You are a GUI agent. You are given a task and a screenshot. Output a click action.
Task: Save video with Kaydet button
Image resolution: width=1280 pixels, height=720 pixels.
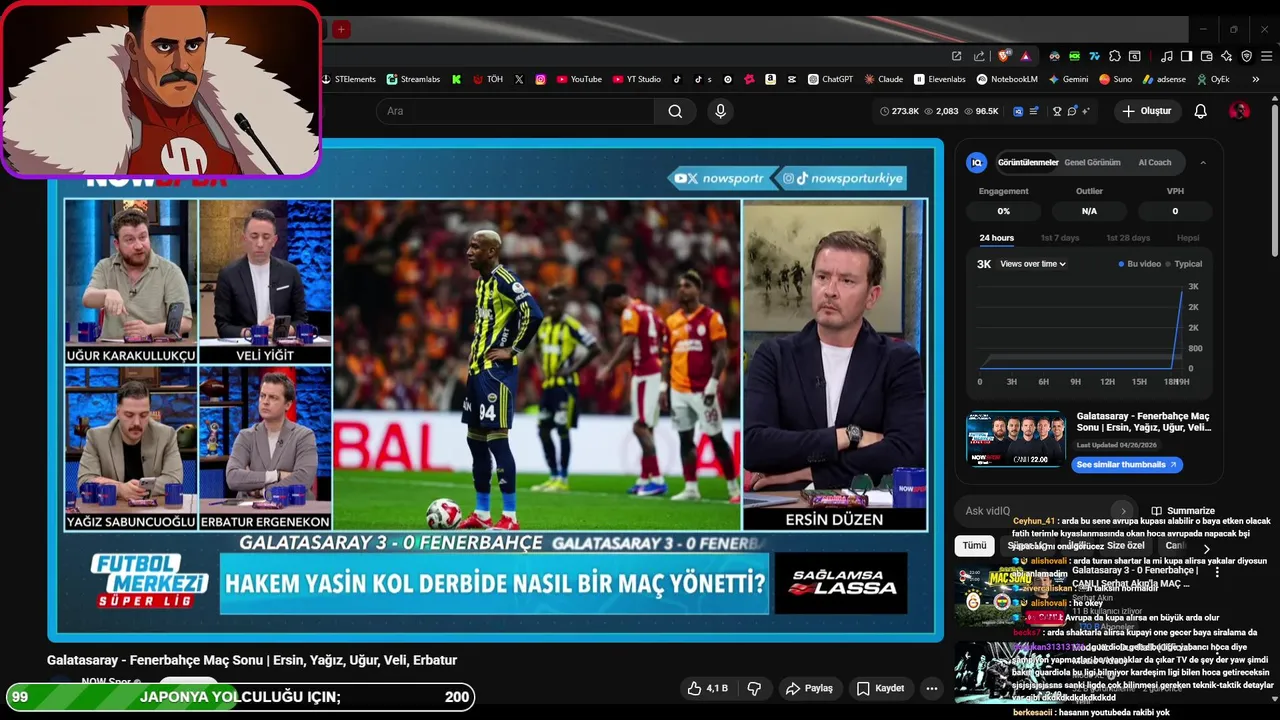[880, 688]
